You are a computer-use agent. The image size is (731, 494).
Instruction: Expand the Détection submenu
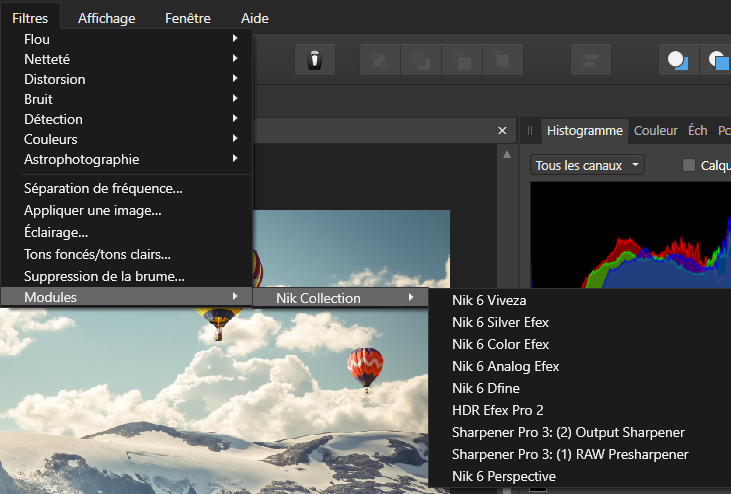coord(127,119)
